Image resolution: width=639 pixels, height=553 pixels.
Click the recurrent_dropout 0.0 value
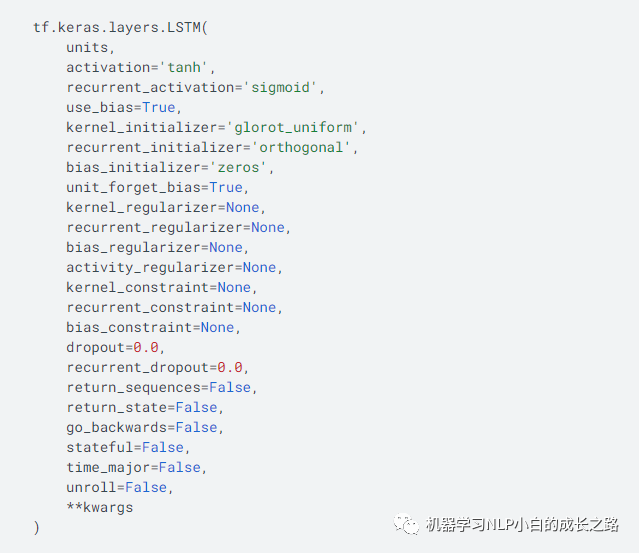point(229,367)
